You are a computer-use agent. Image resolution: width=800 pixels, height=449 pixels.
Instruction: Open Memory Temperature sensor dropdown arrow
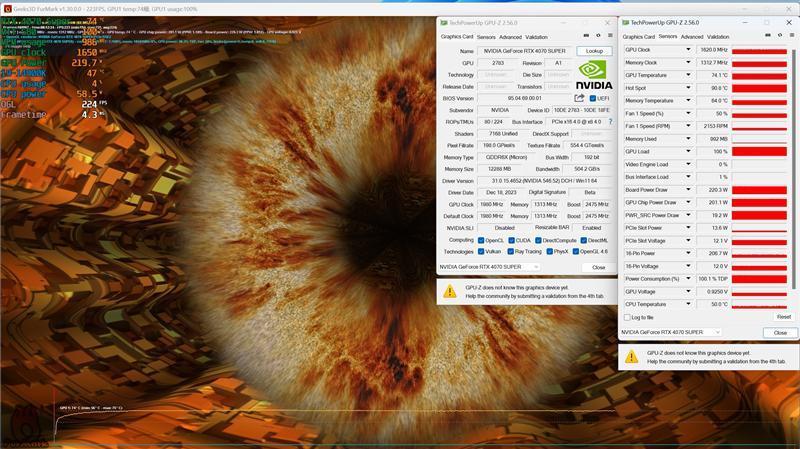pos(688,101)
